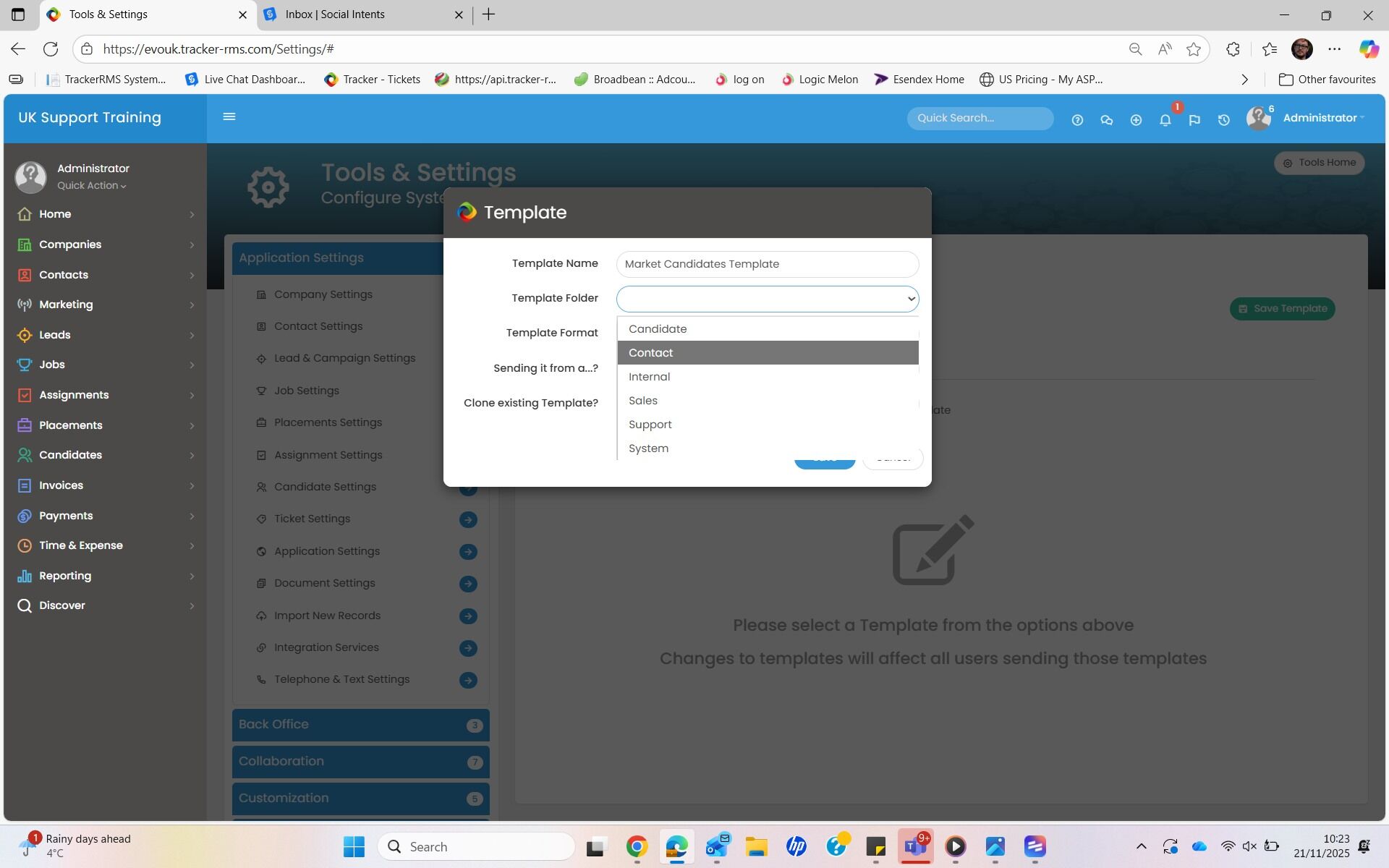This screenshot has width=1389, height=868.
Task: Click arrow icon beside Integration Services
Action: pyautogui.click(x=468, y=648)
